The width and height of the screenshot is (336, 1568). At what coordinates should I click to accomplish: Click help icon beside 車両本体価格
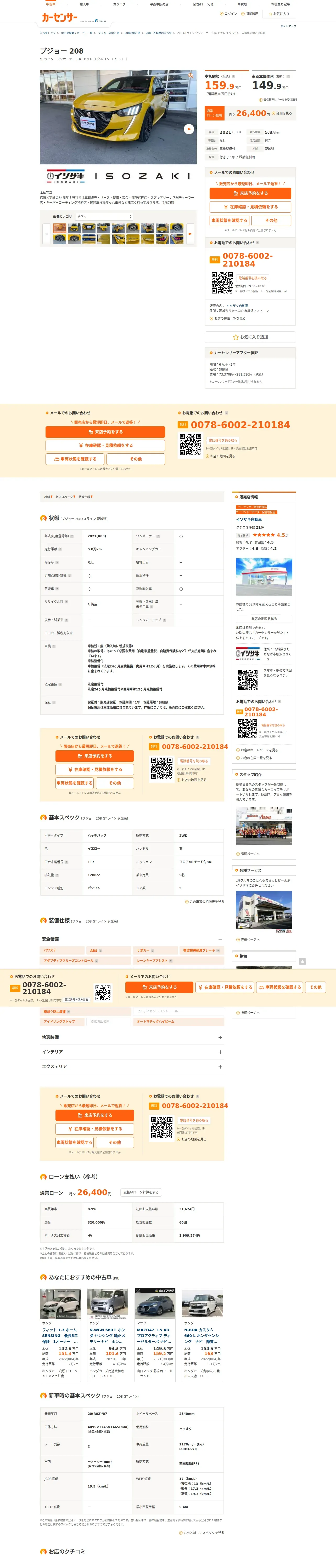point(288,77)
